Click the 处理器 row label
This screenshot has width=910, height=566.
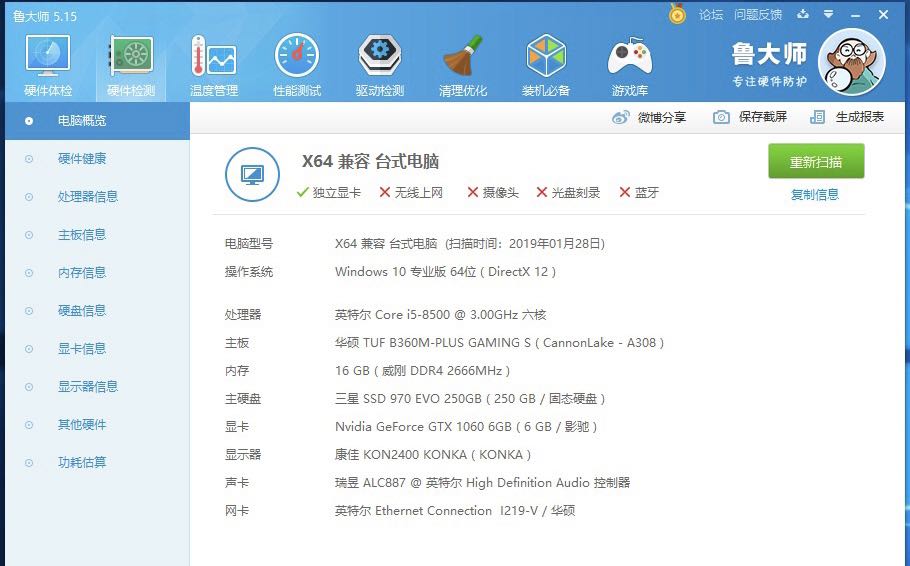click(x=243, y=315)
